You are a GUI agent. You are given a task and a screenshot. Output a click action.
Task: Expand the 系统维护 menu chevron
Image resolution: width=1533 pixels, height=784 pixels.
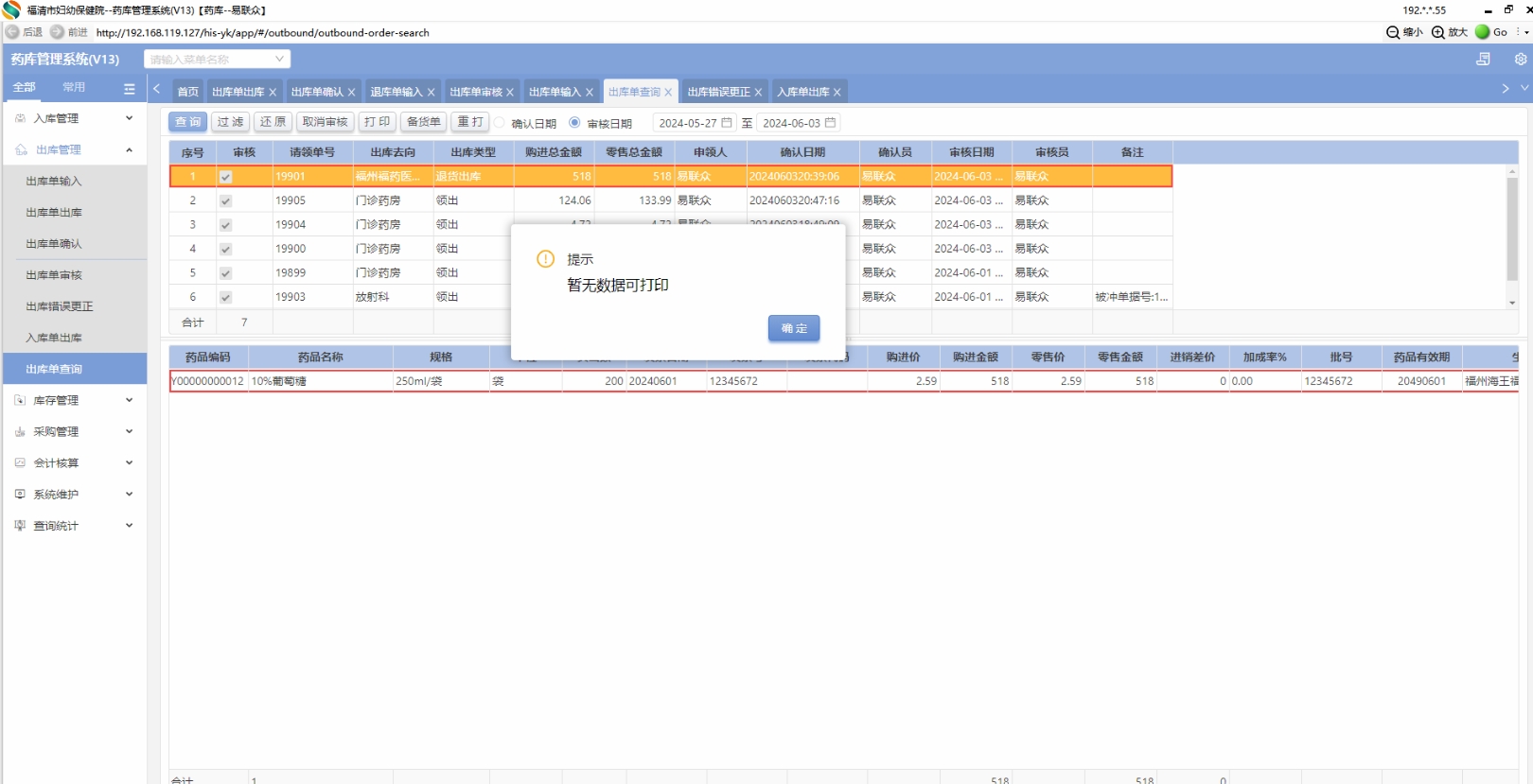tap(130, 494)
